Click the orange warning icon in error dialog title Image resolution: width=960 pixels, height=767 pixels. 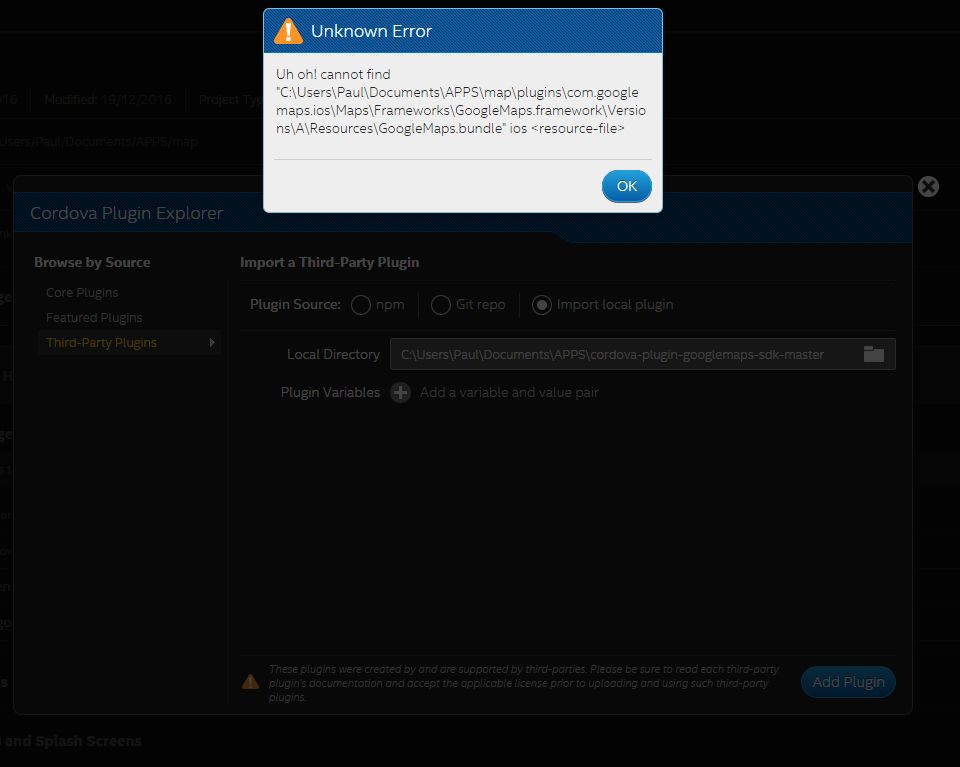tap(289, 31)
